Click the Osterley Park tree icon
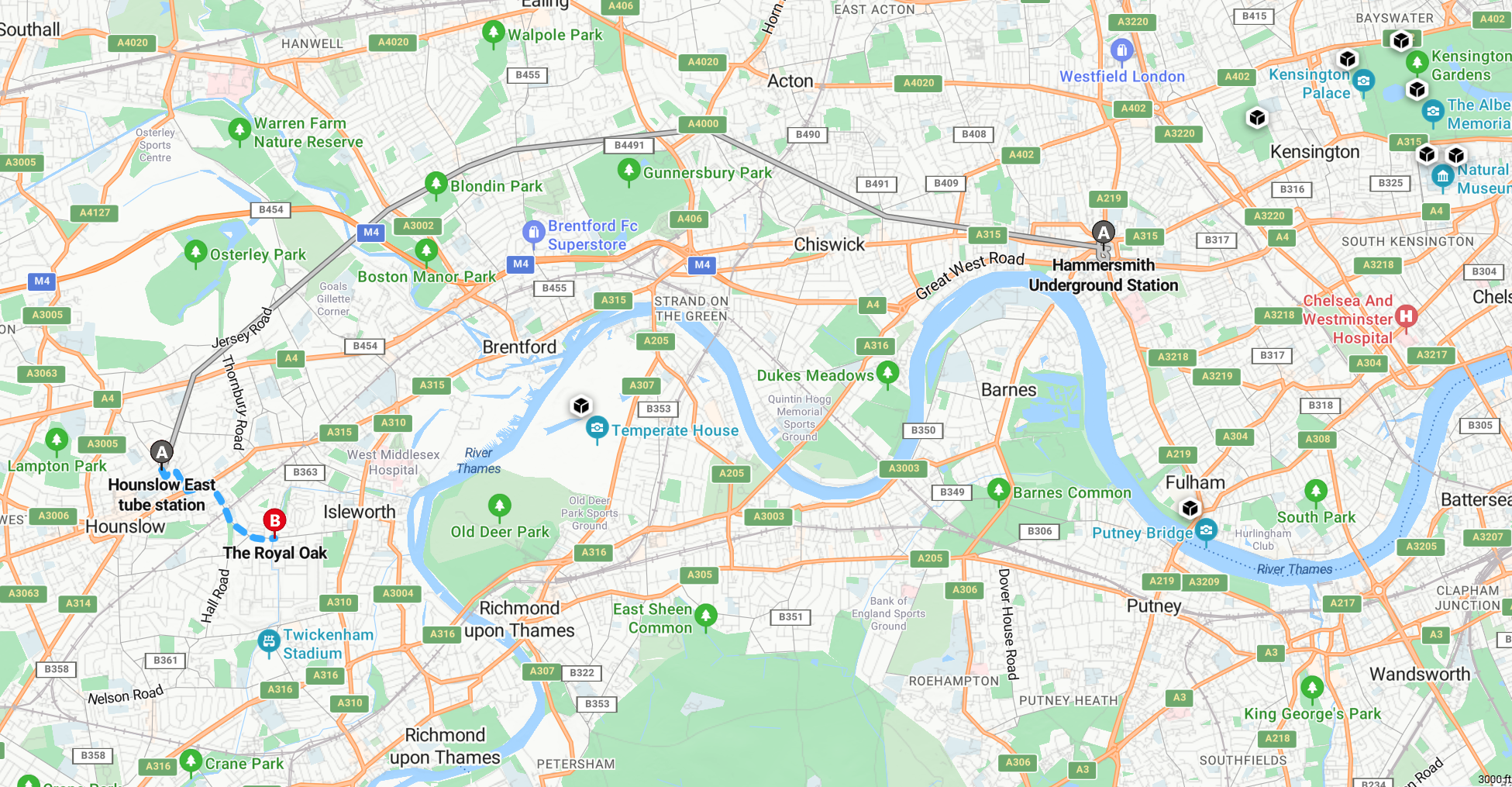The image size is (1512, 787). (195, 254)
